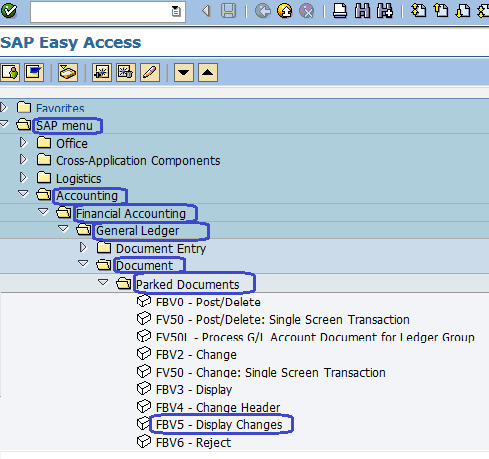Screen dimensions: 489x459
Task: Expand the Office folder
Action: point(23,142)
